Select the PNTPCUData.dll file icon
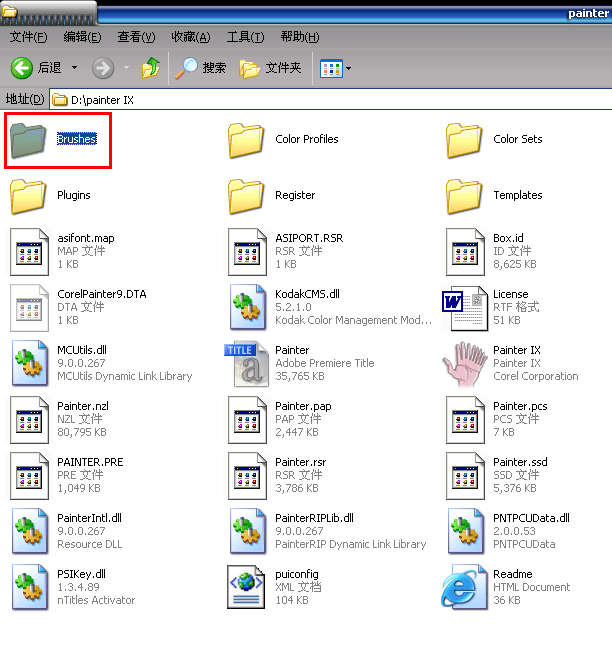 click(466, 531)
